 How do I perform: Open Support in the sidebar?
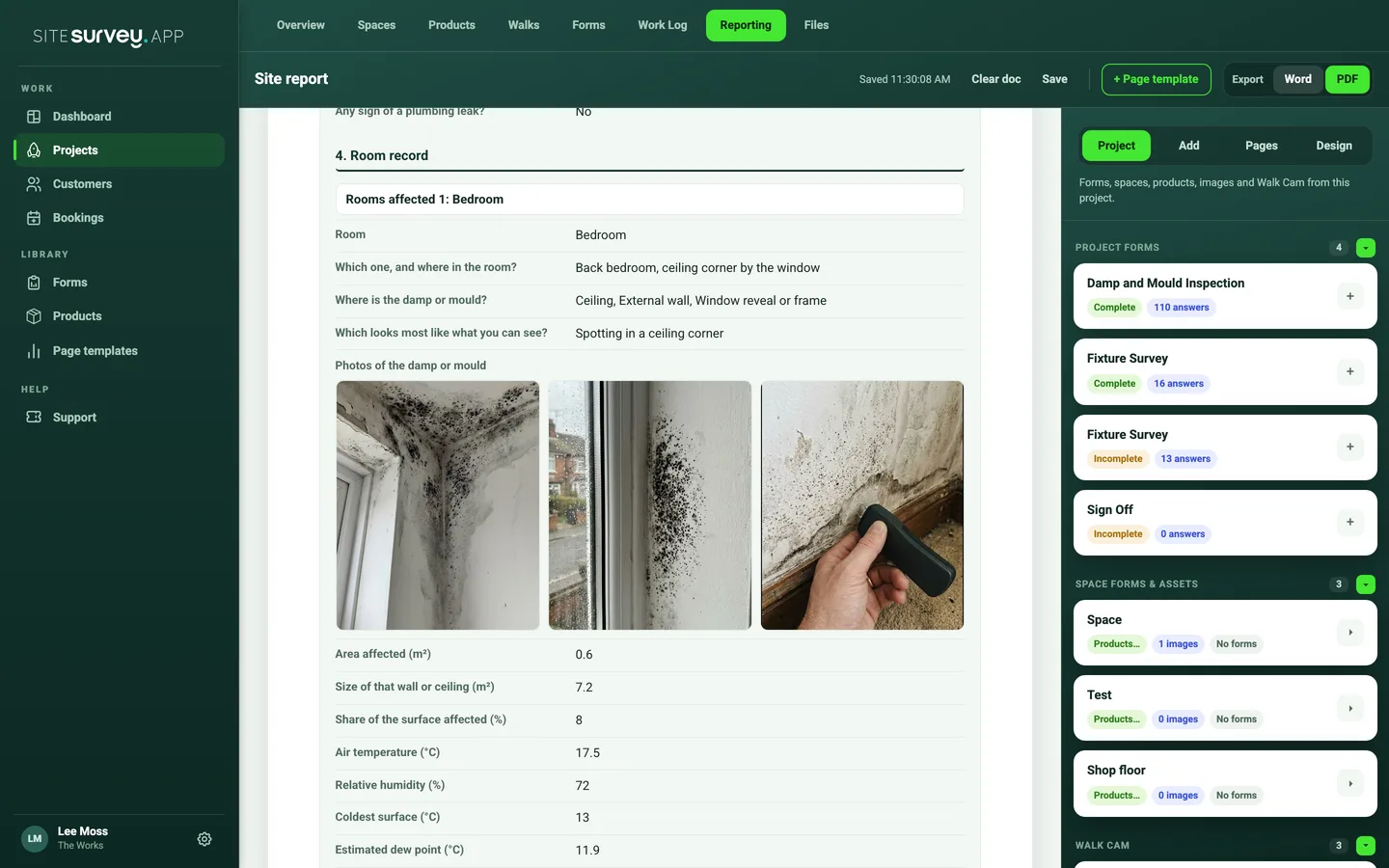pos(120,418)
